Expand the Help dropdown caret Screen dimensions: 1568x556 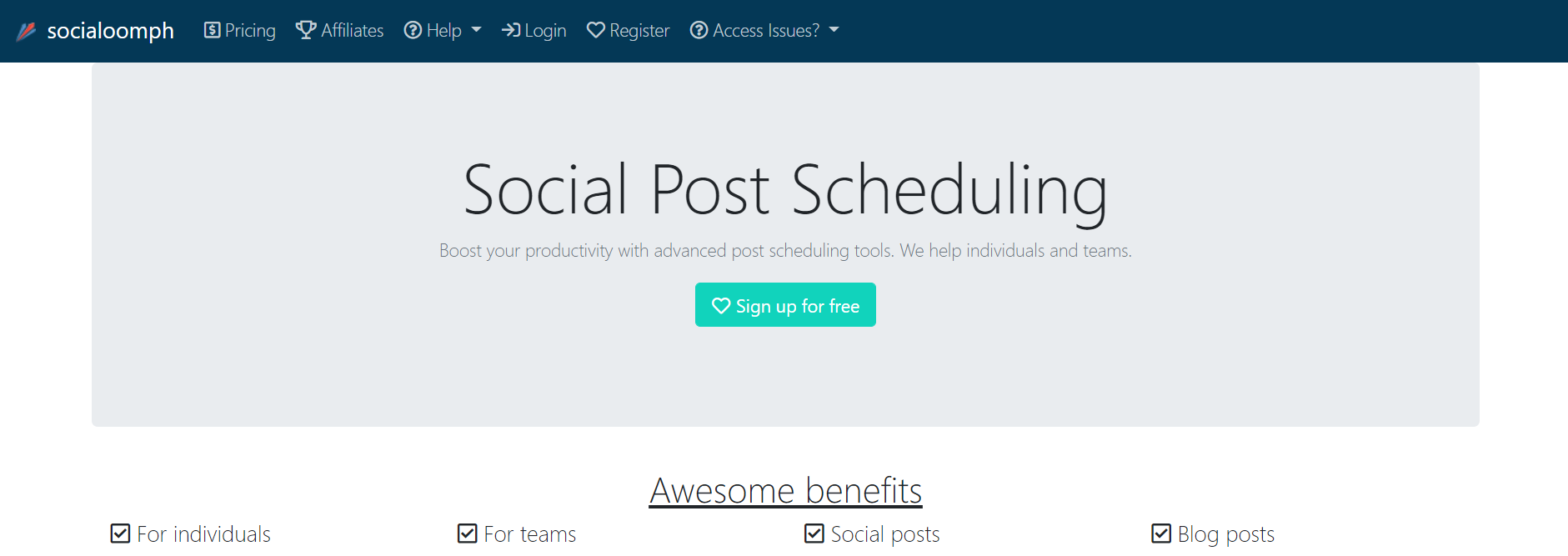point(476,30)
